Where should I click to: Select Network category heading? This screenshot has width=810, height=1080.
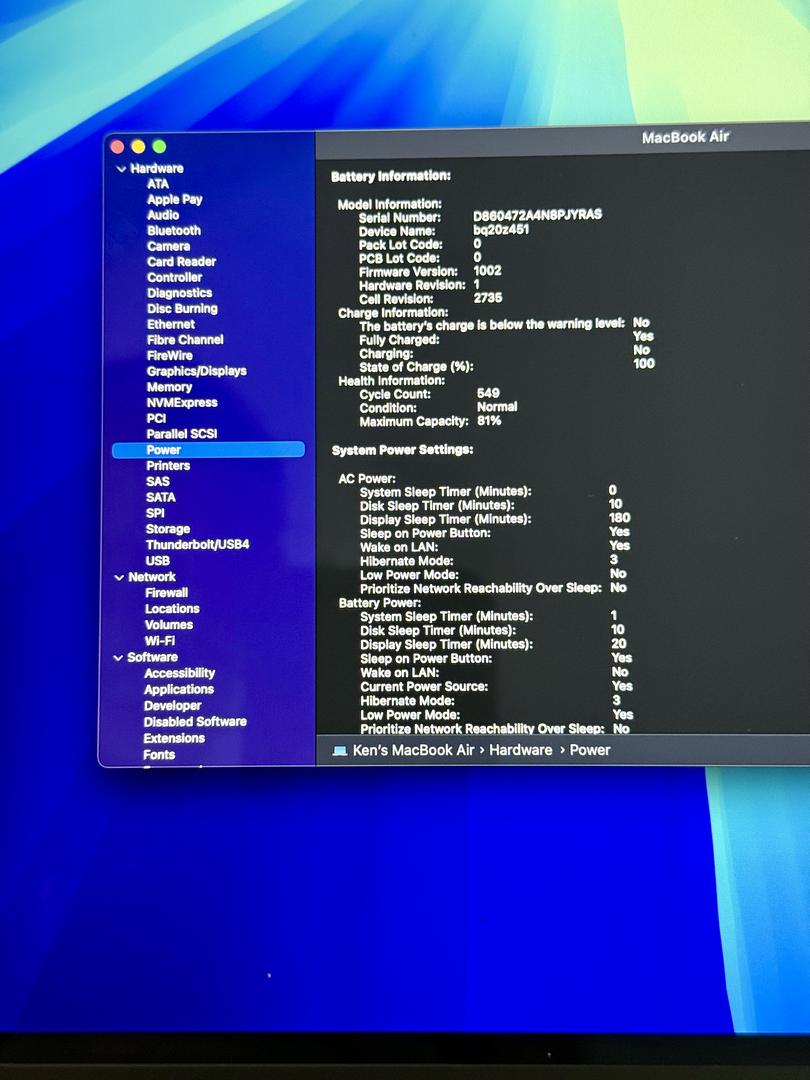(152, 577)
